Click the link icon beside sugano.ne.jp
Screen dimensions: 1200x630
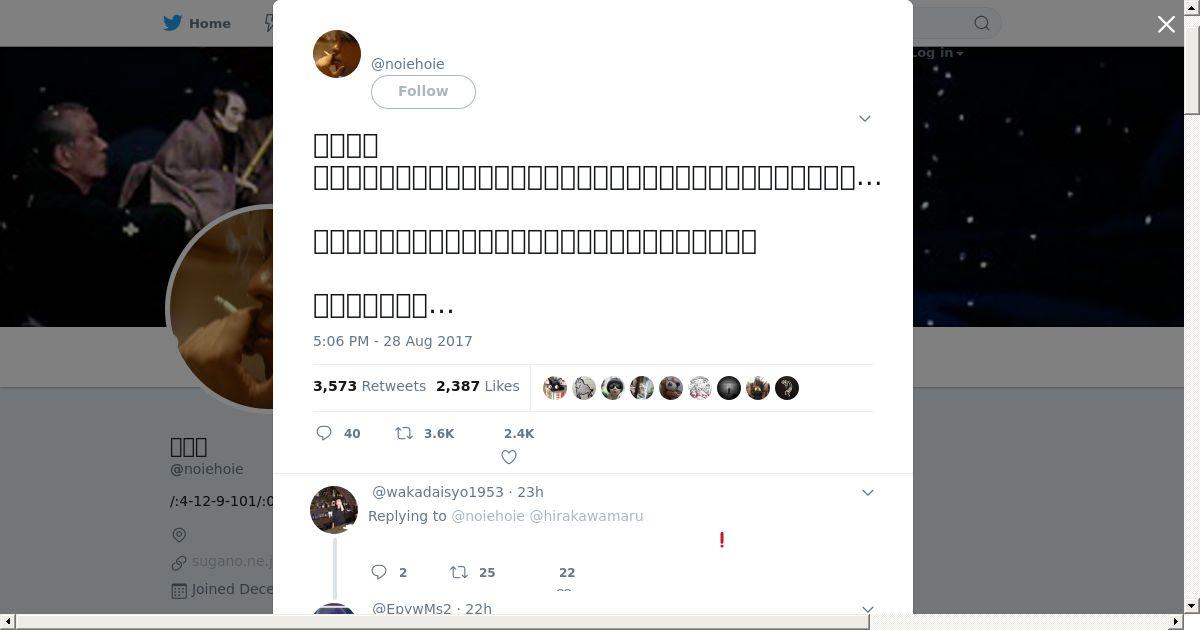[x=179, y=562]
